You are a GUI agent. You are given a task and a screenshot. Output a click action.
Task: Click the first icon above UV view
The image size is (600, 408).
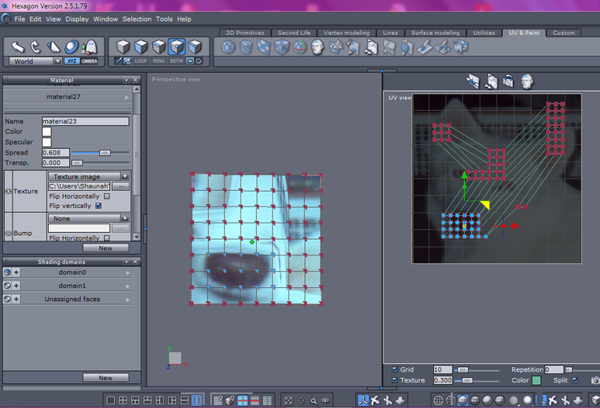click(473, 82)
